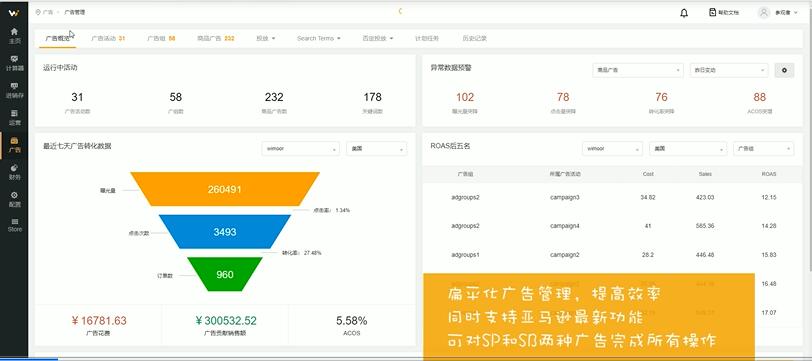This screenshot has height=361, width=812.
Task: Select the 运营 operations sidebar icon
Action: point(14,117)
